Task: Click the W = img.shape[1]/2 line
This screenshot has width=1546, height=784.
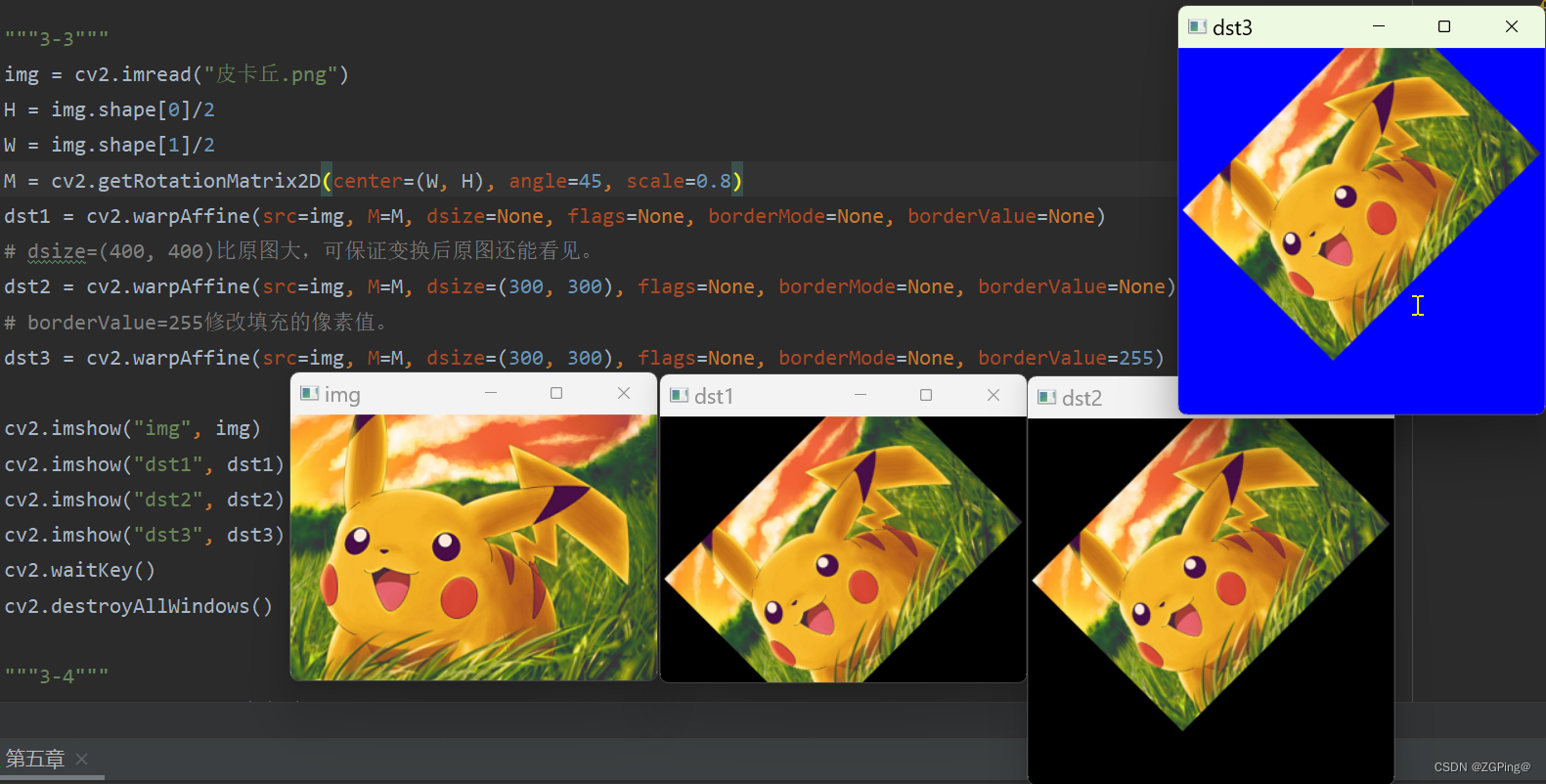Action: point(110,145)
